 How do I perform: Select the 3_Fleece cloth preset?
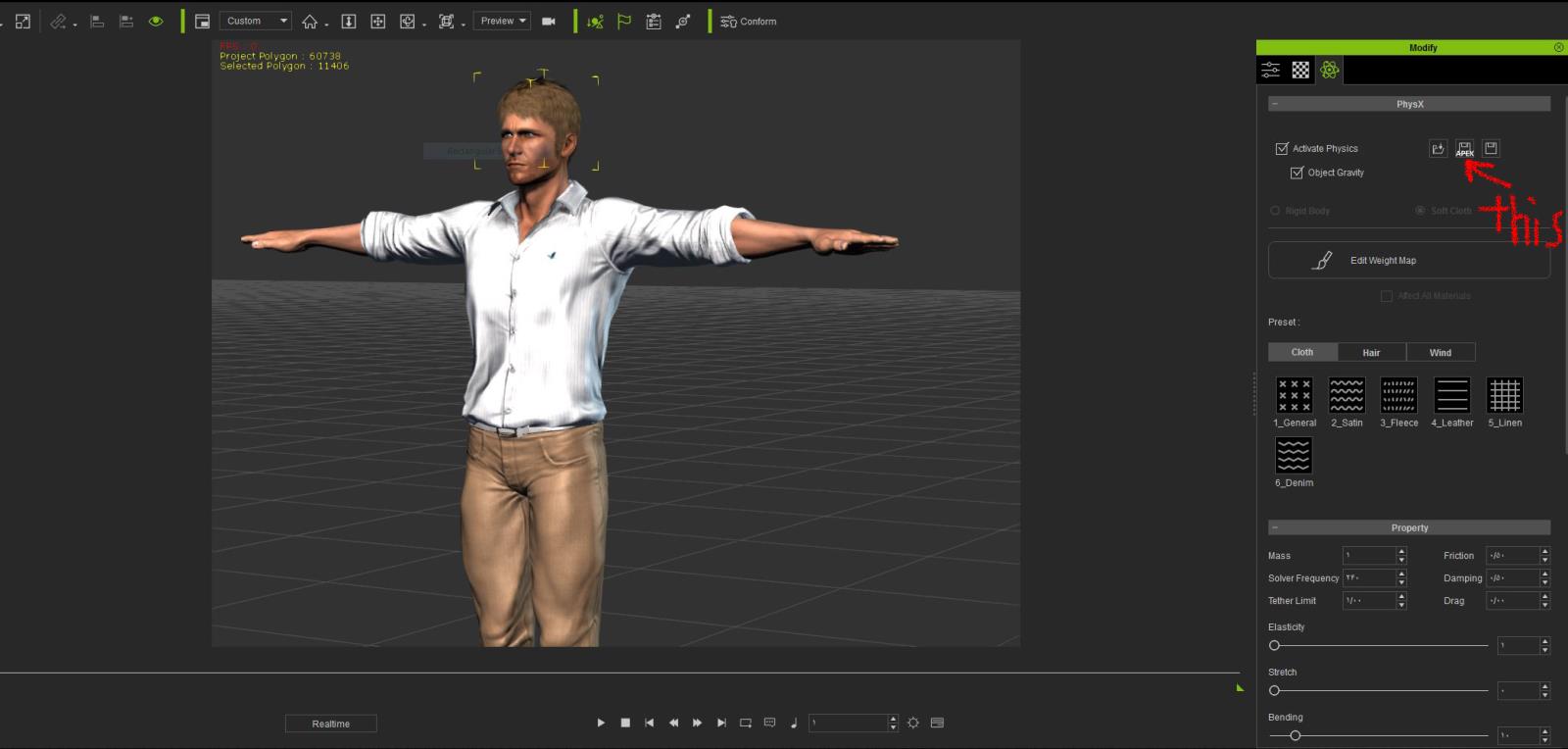[x=1398, y=395]
